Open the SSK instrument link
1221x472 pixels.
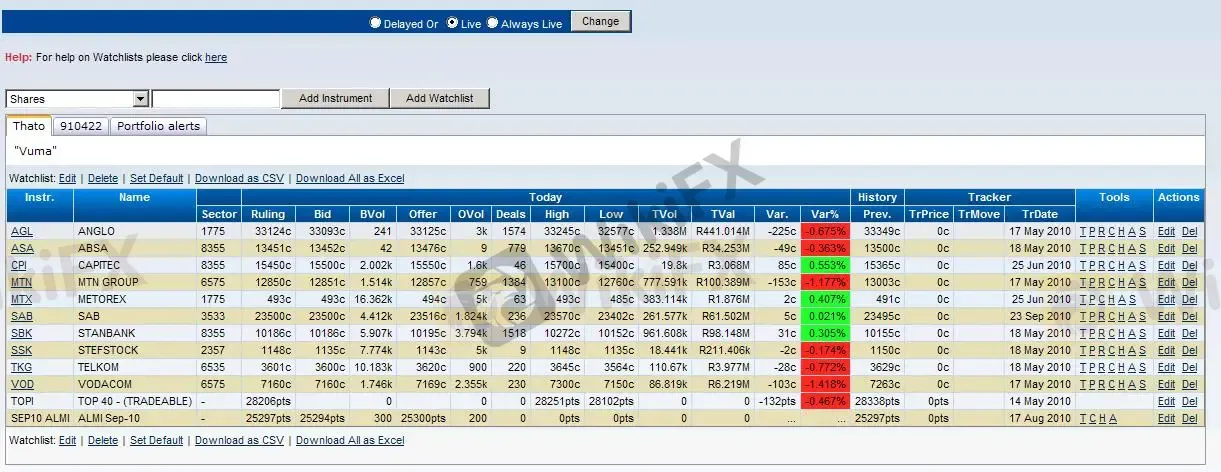click(x=21, y=350)
